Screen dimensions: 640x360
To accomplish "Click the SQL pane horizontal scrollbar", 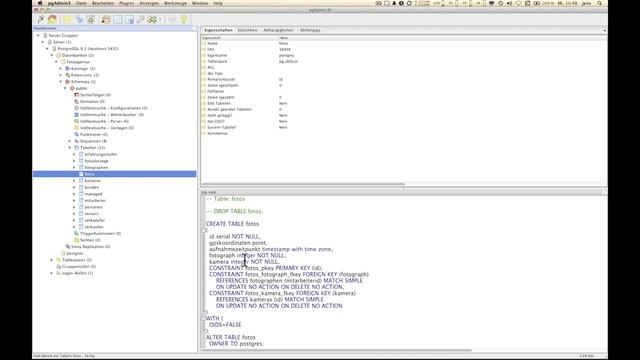I will [336, 350].
